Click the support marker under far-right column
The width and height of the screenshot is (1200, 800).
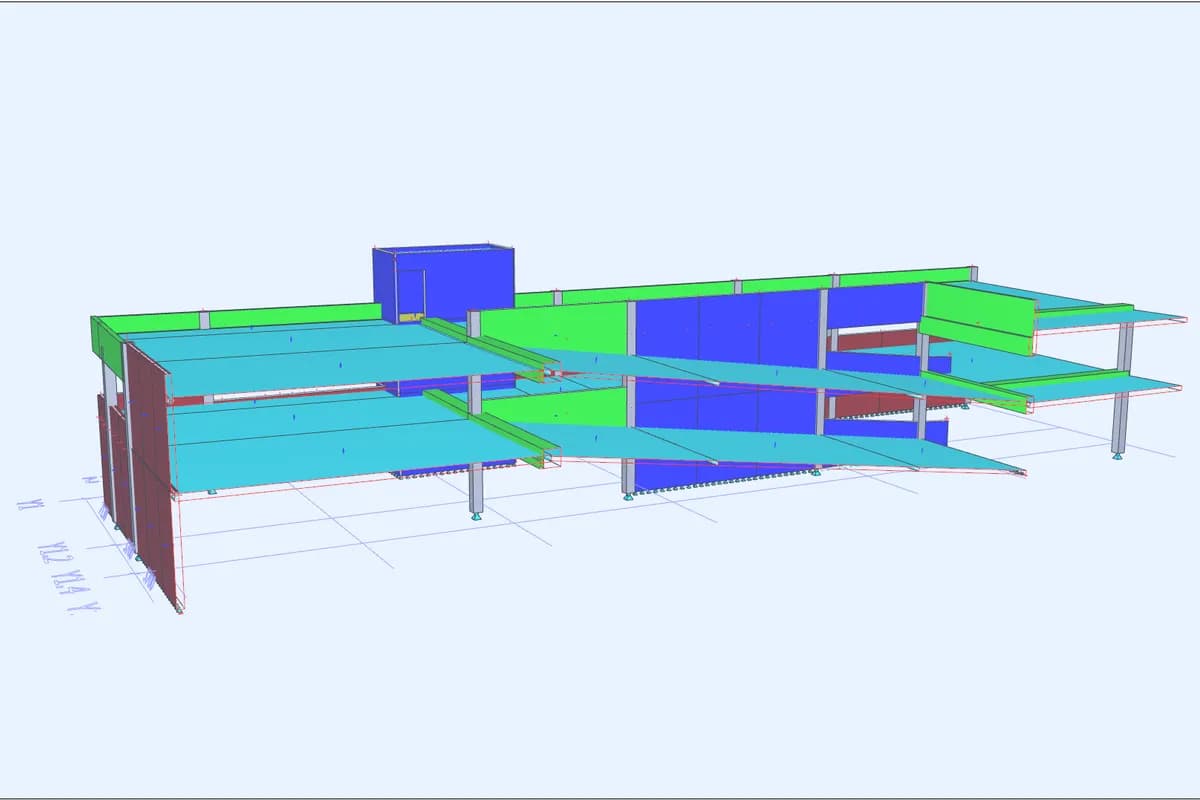1117,456
